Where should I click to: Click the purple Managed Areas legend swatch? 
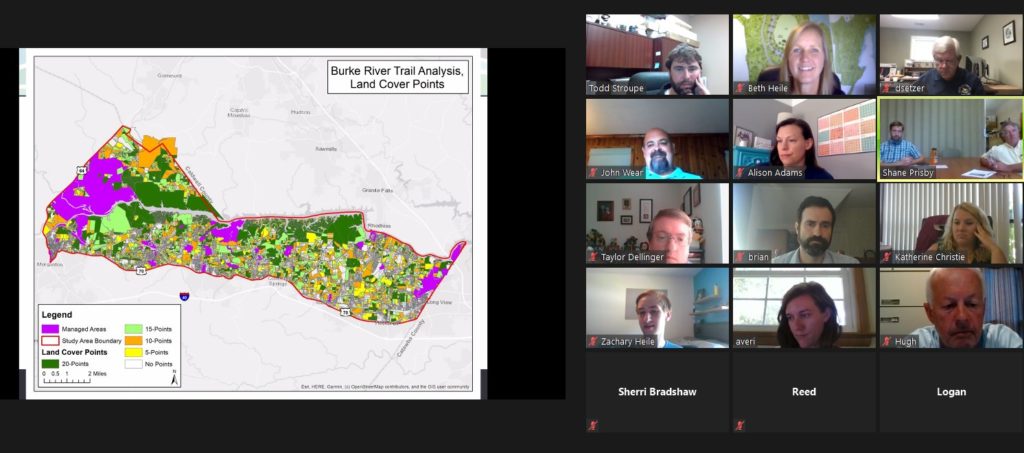50,328
